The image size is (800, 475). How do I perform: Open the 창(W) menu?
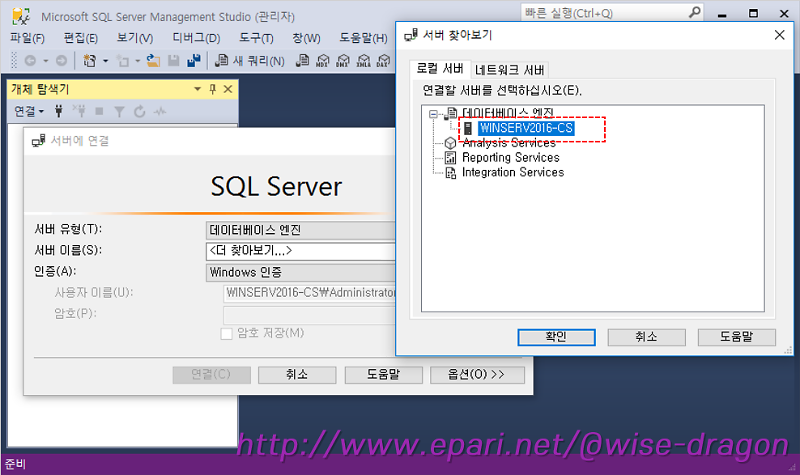click(306, 38)
